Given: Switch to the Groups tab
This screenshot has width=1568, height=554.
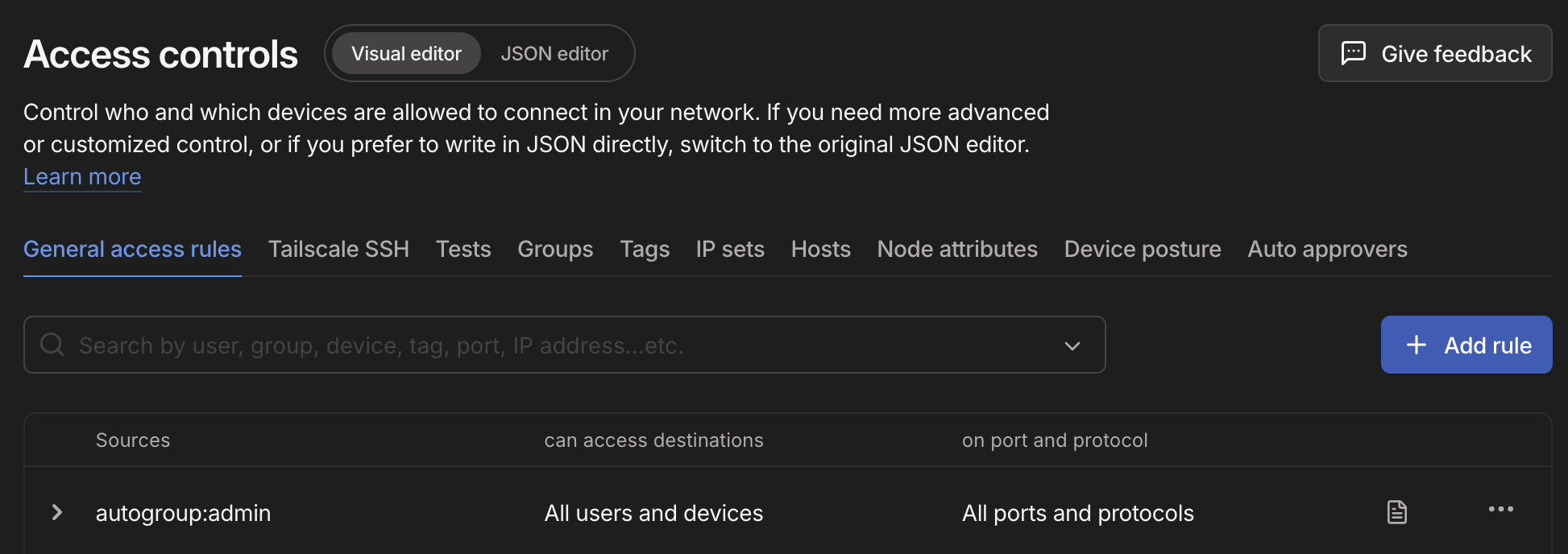Looking at the screenshot, I should tap(555, 250).
